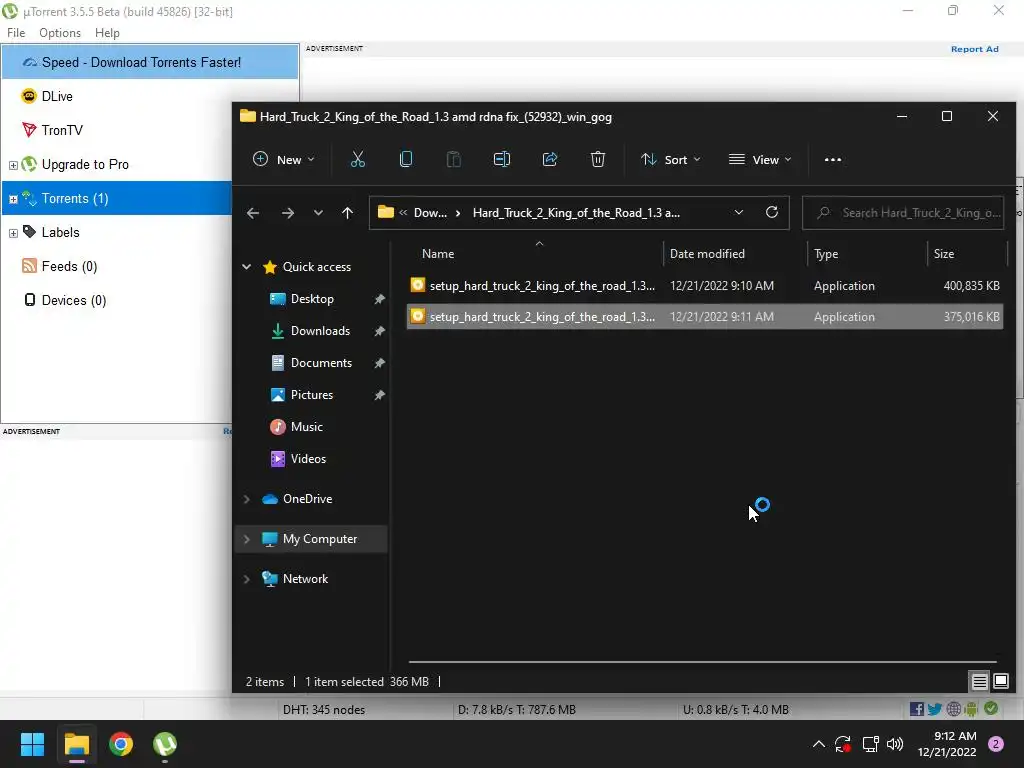The image size is (1024, 768).
Task: Open the volume control in system tray
Action: pos(895,744)
